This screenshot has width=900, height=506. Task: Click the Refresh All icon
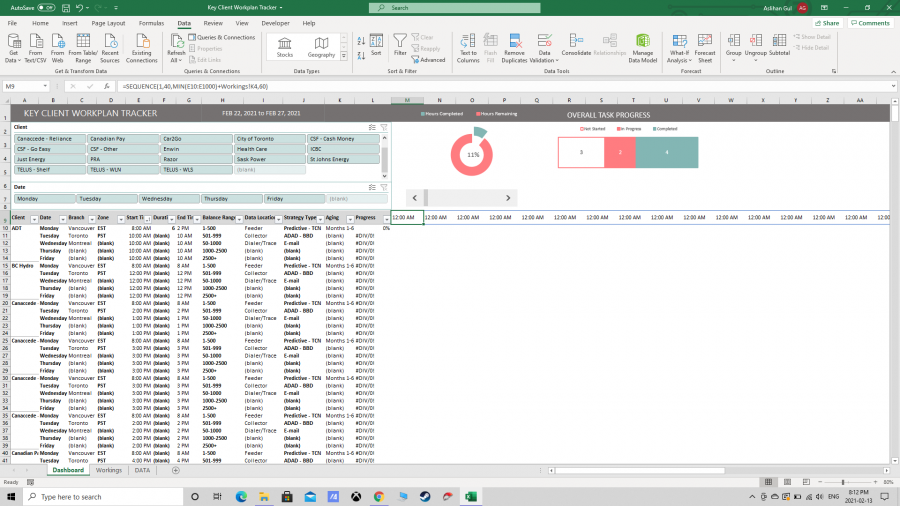click(176, 42)
